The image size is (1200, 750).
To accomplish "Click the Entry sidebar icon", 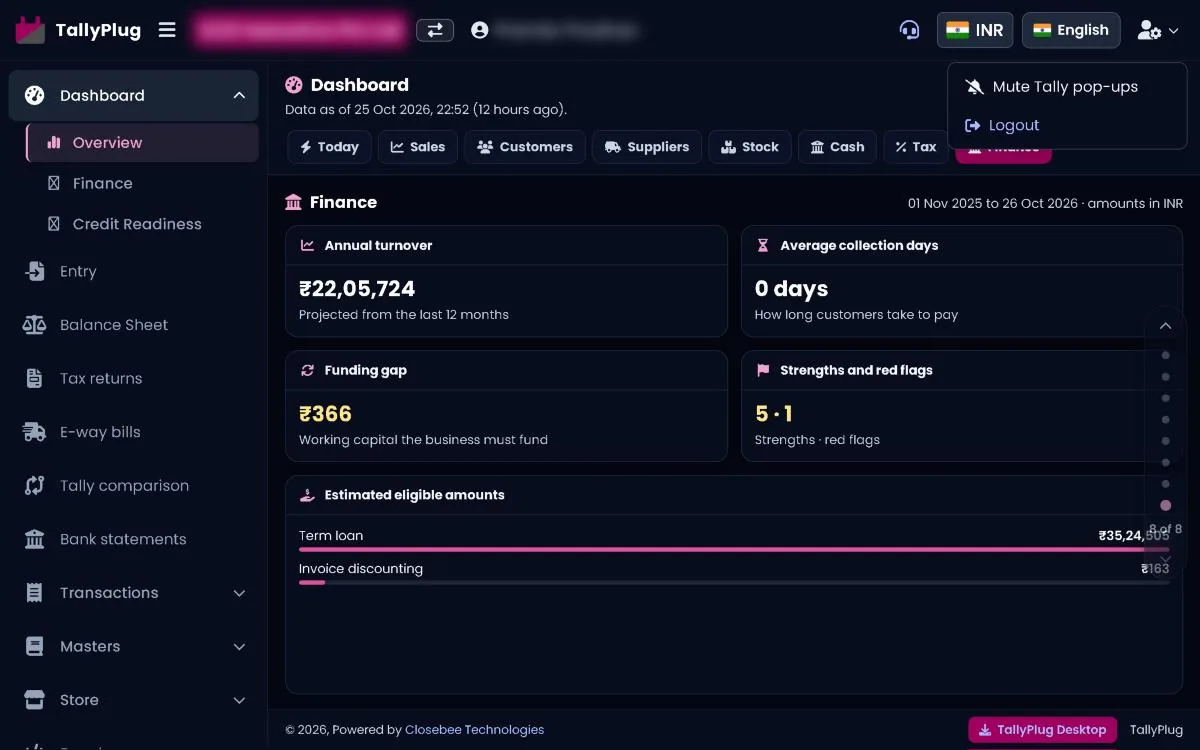I will pyautogui.click(x=35, y=271).
